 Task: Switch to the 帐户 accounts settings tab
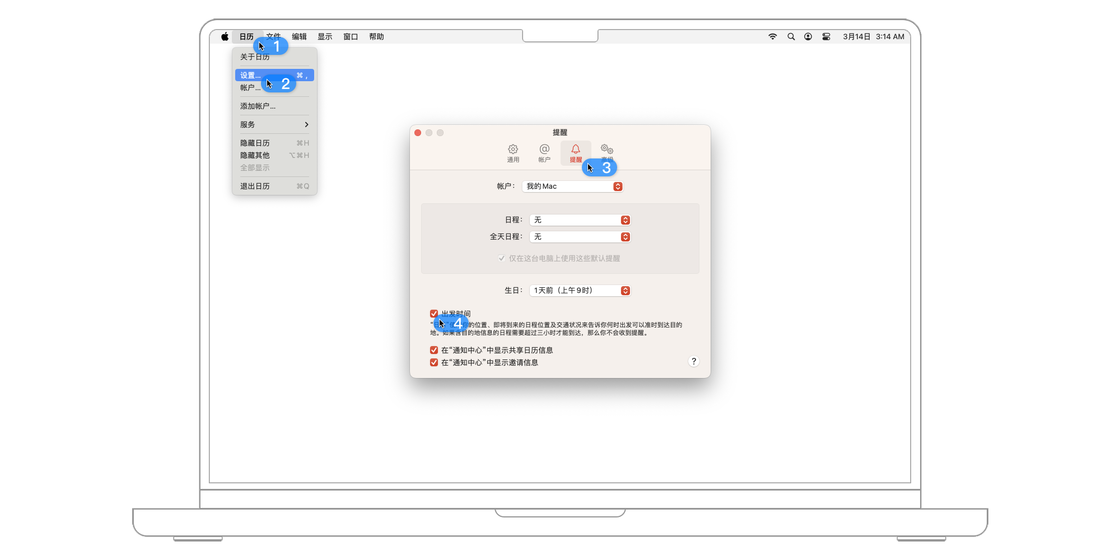(544, 153)
